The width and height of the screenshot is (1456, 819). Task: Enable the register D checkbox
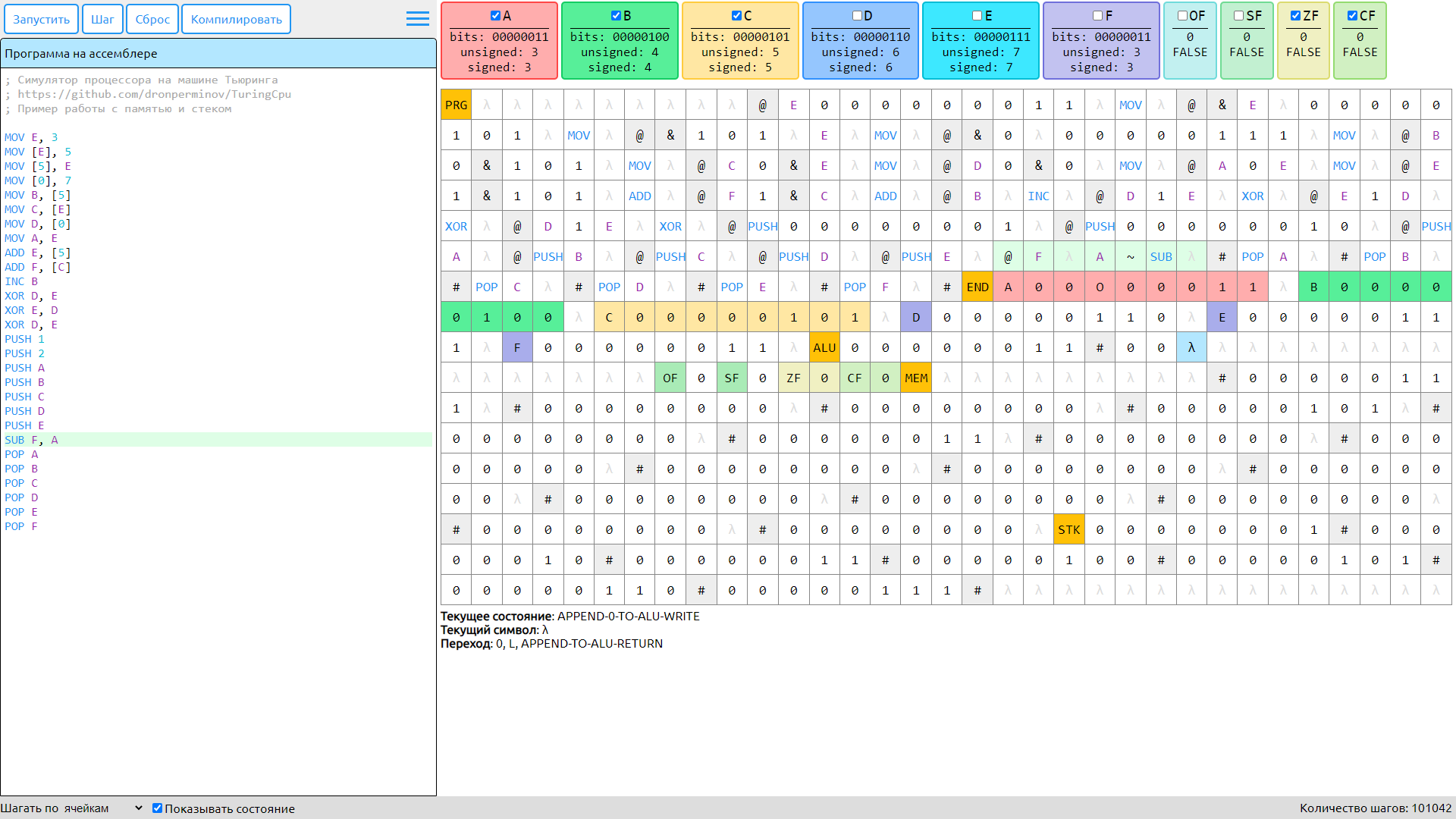pyautogui.click(x=857, y=16)
